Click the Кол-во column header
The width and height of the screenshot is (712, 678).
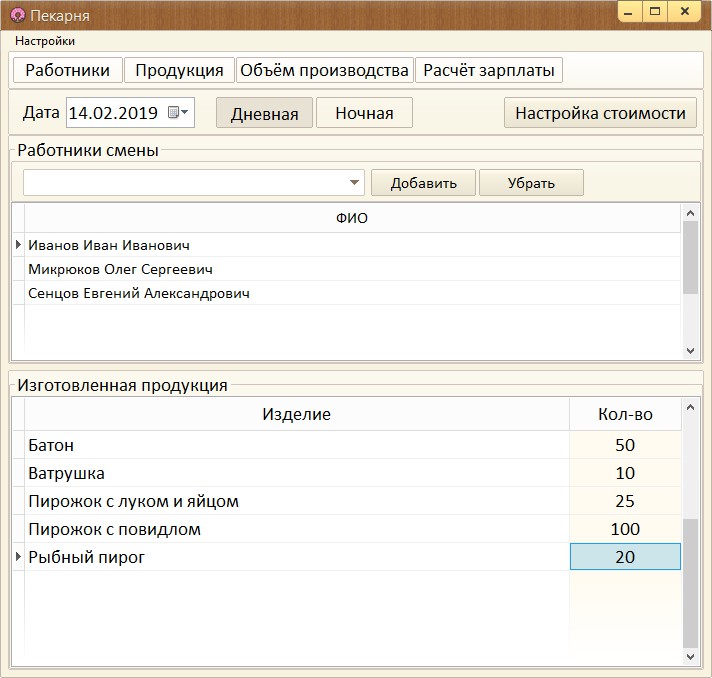click(625, 414)
